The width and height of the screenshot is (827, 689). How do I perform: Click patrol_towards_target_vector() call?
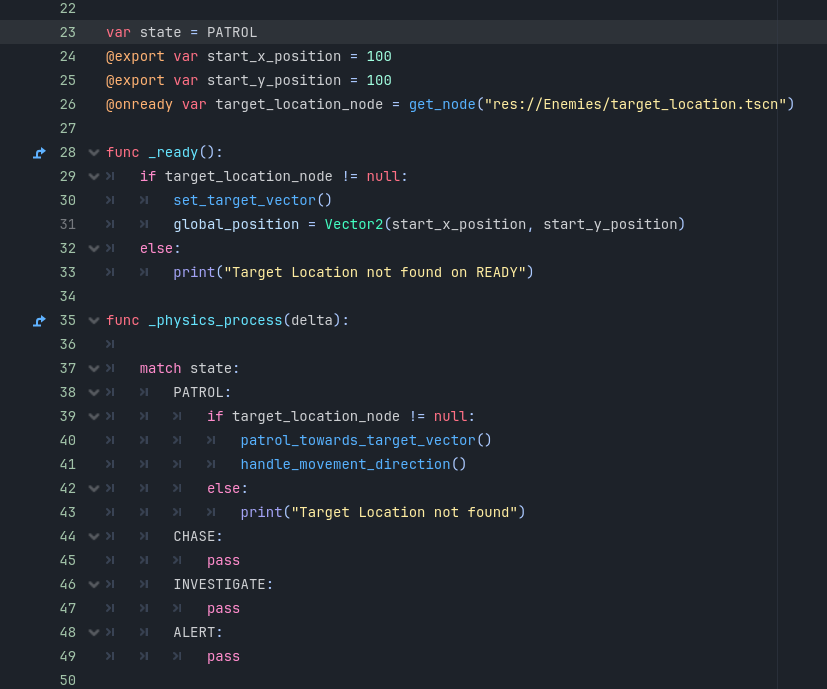[366, 441]
